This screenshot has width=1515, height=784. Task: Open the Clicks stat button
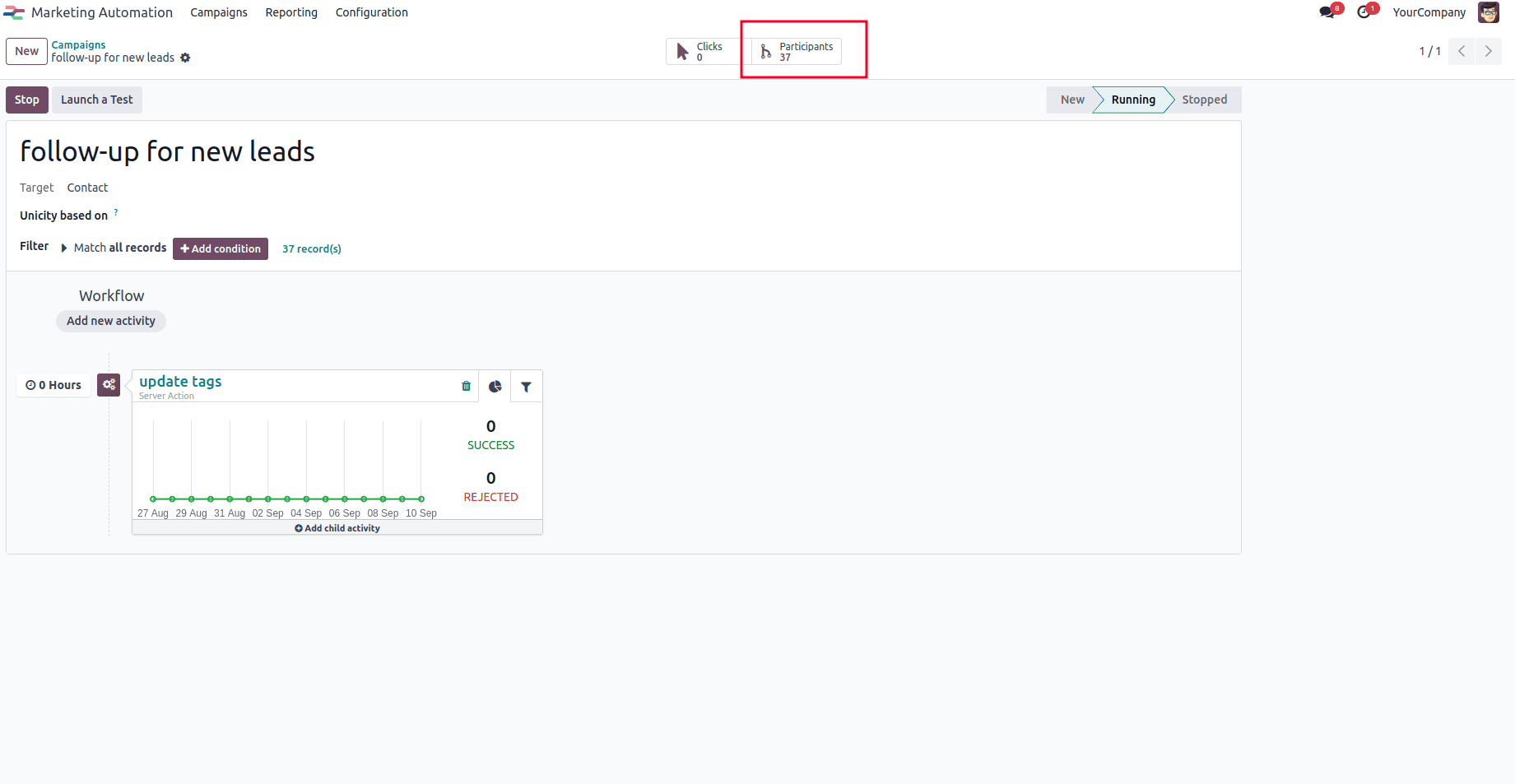(x=704, y=51)
